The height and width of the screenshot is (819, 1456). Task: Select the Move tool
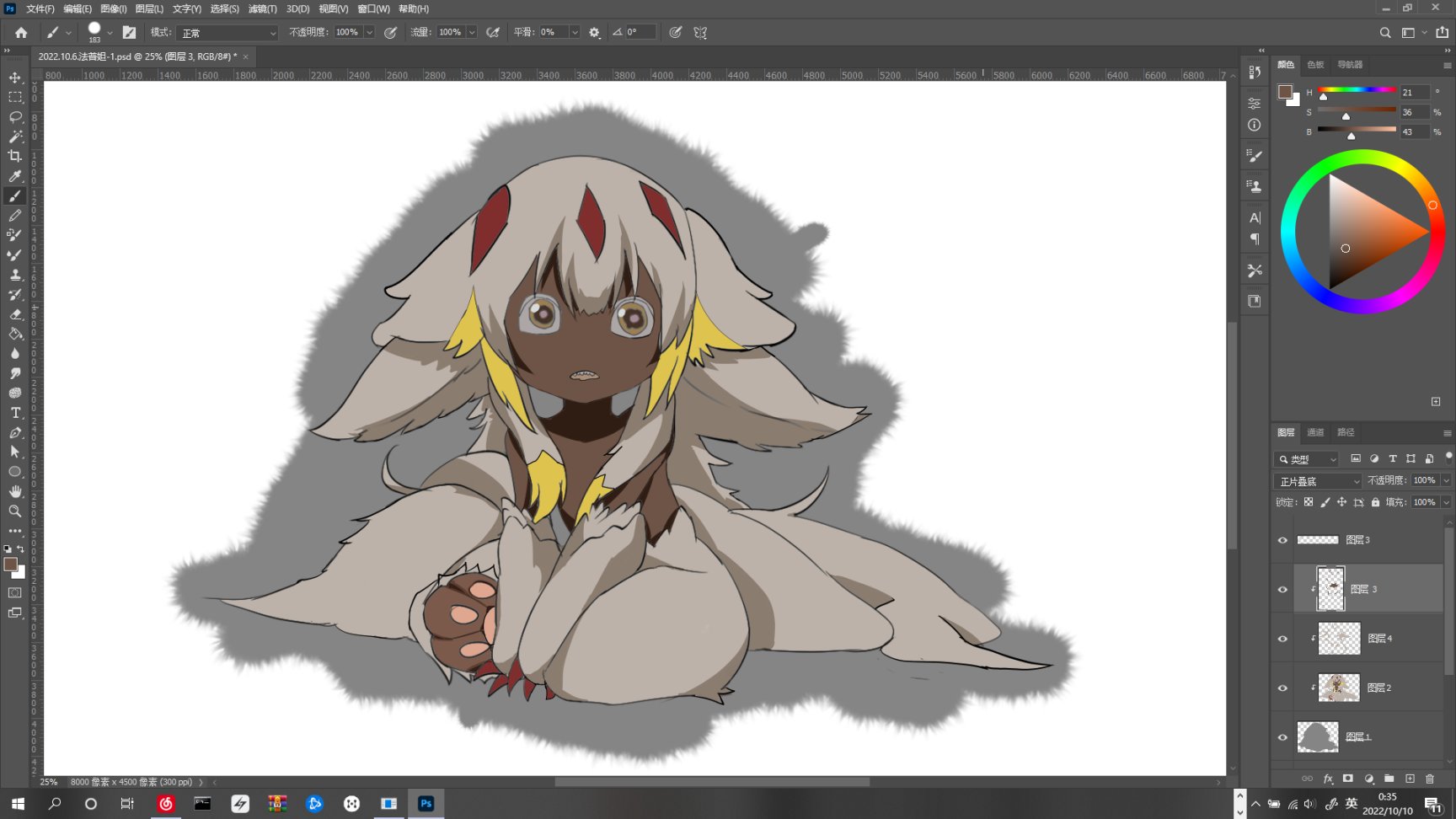(15, 78)
